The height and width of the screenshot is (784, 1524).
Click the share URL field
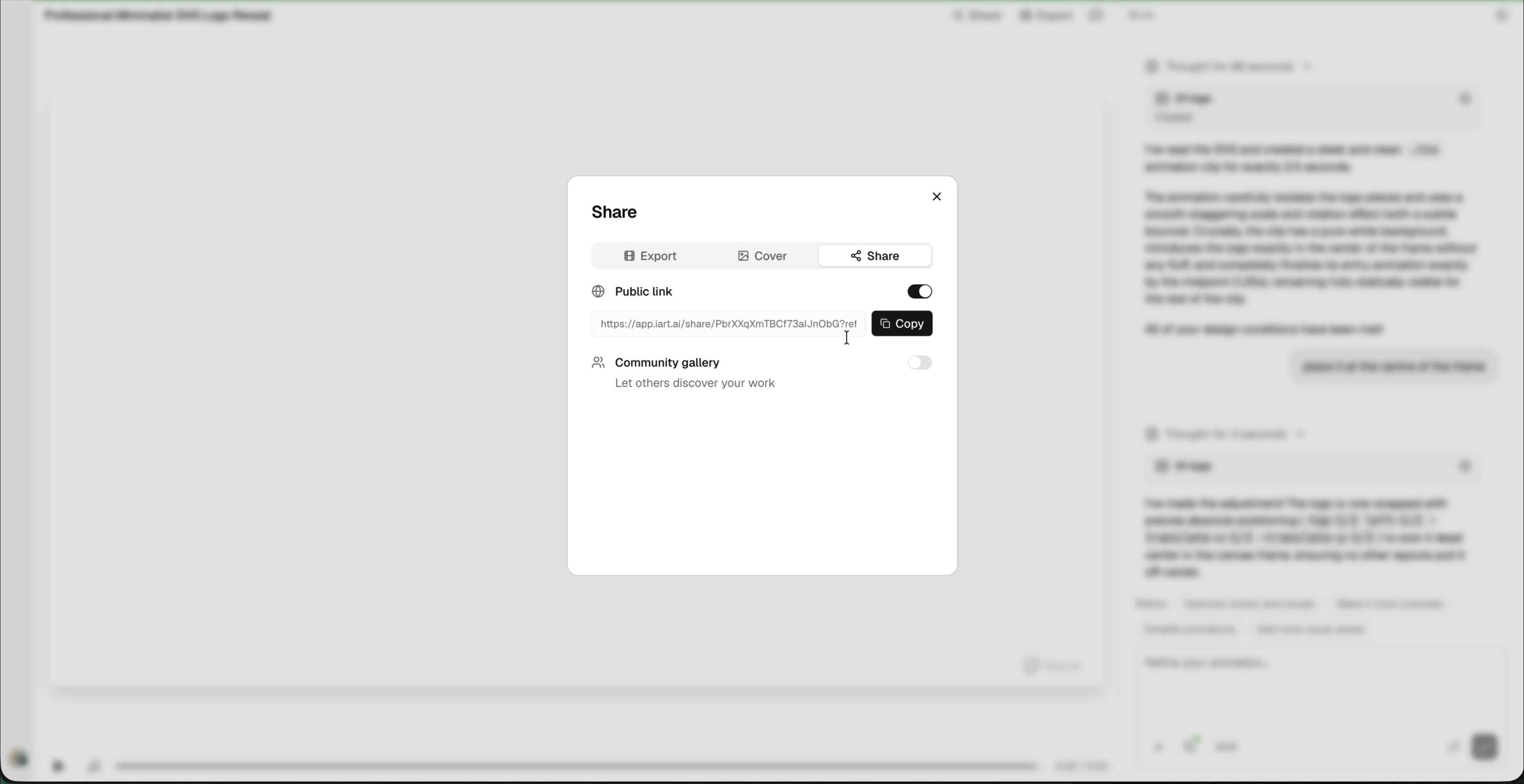[728, 323]
